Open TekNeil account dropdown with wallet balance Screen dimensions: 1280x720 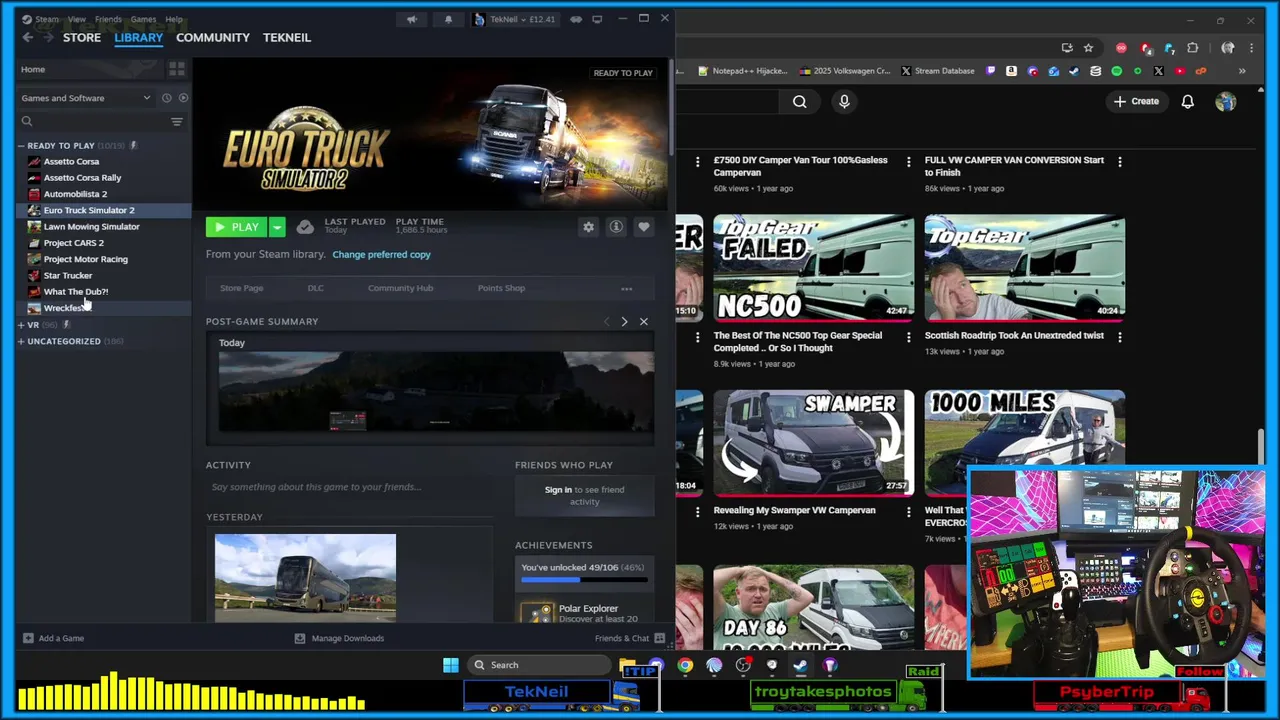(515, 19)
